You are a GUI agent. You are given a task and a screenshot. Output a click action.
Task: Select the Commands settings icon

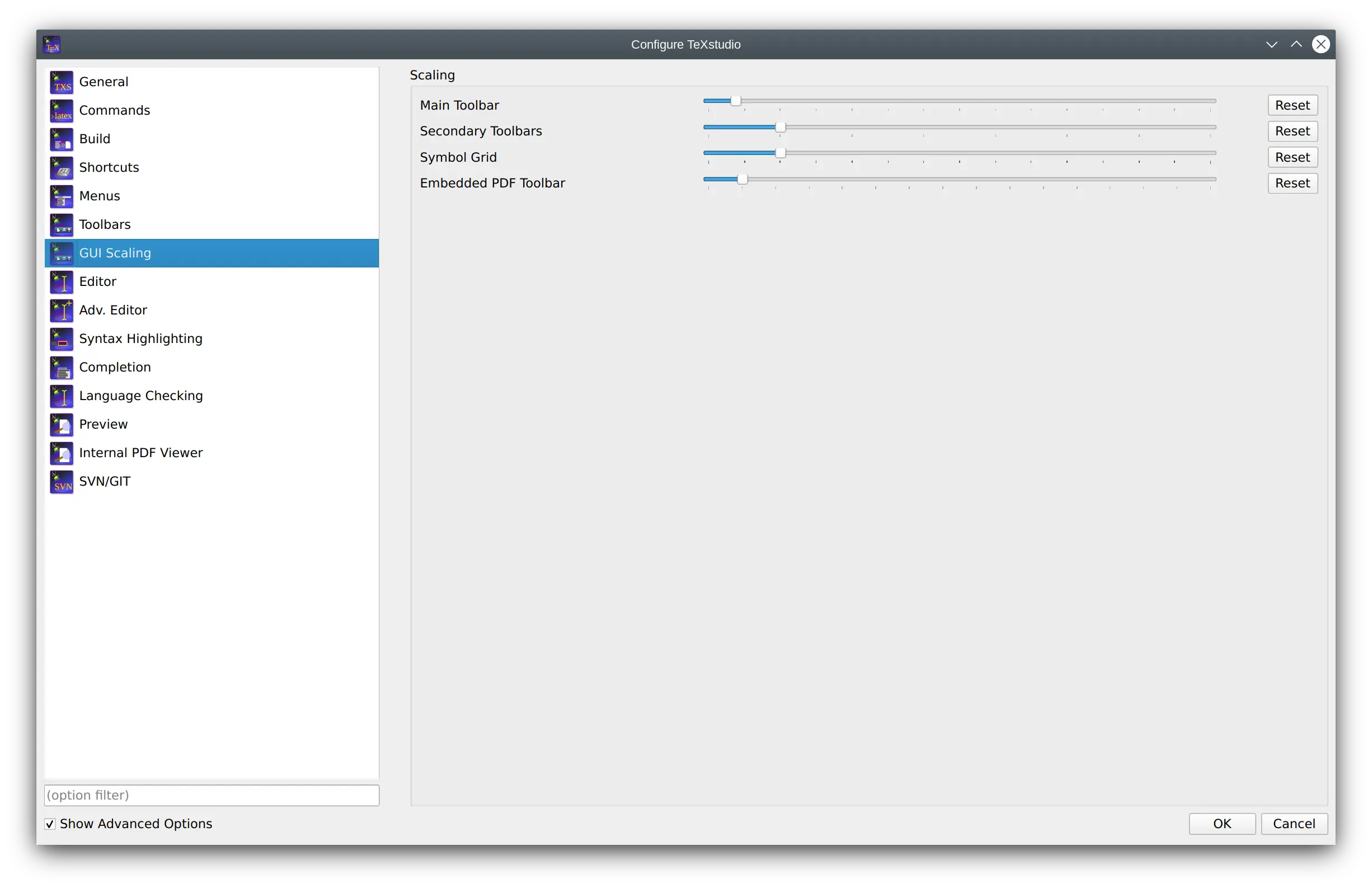(x=62, y=110)
